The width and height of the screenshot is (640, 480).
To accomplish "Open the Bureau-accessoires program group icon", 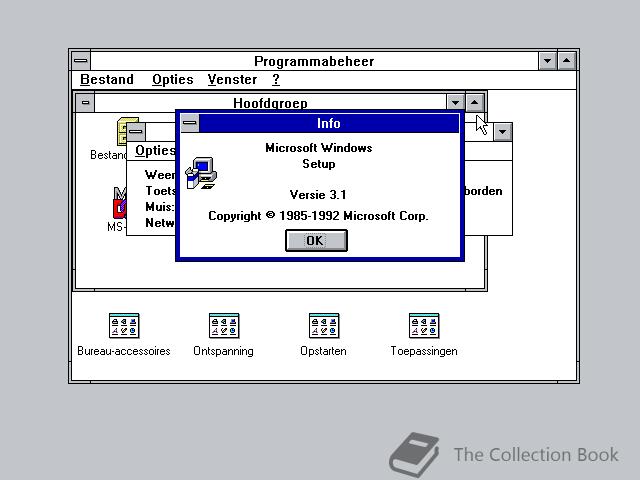I will pos(124,325).
